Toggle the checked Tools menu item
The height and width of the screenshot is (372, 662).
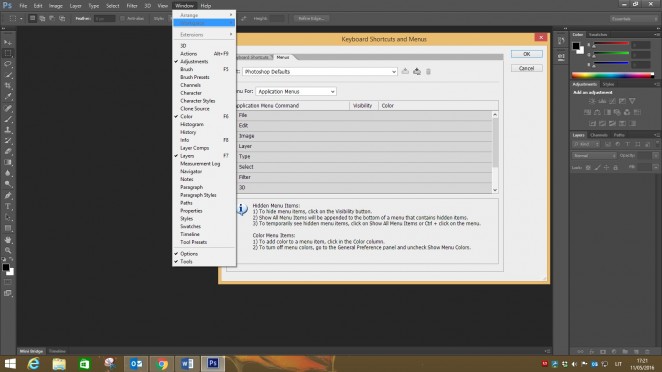click(x=204, y=262)
